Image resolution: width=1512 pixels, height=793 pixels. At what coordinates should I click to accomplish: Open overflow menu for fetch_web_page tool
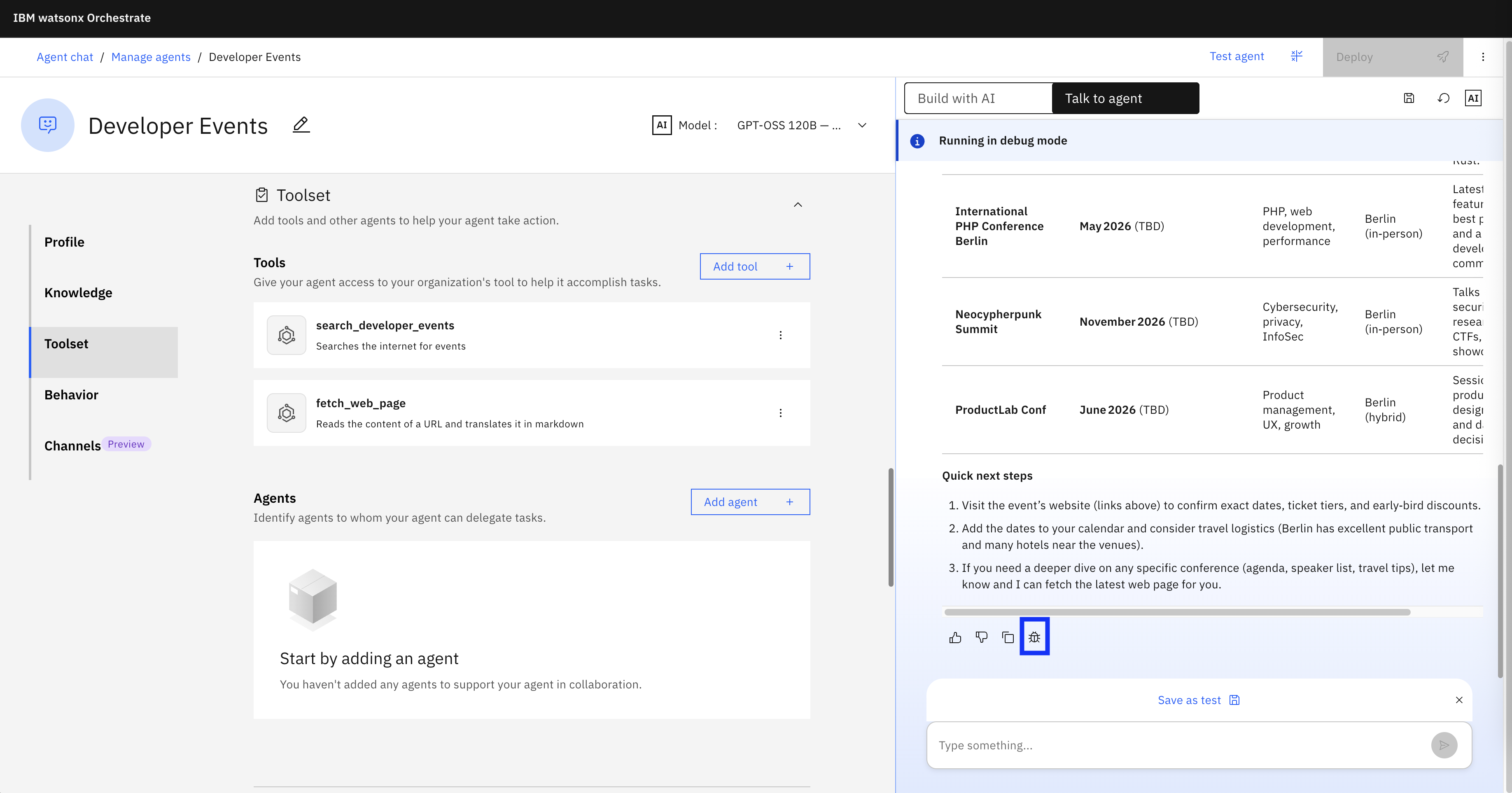(781, 413)
